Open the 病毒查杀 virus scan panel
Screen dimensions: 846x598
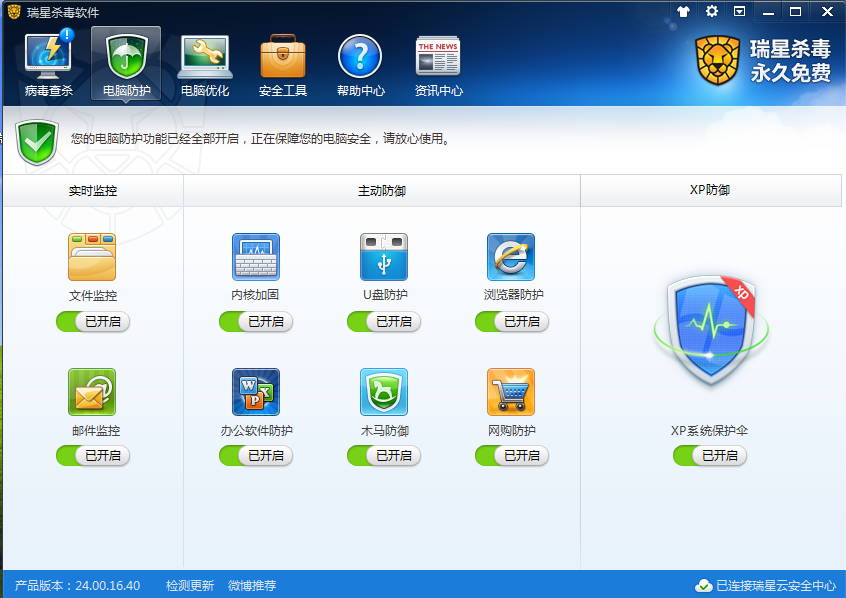[x=48, y=60]
